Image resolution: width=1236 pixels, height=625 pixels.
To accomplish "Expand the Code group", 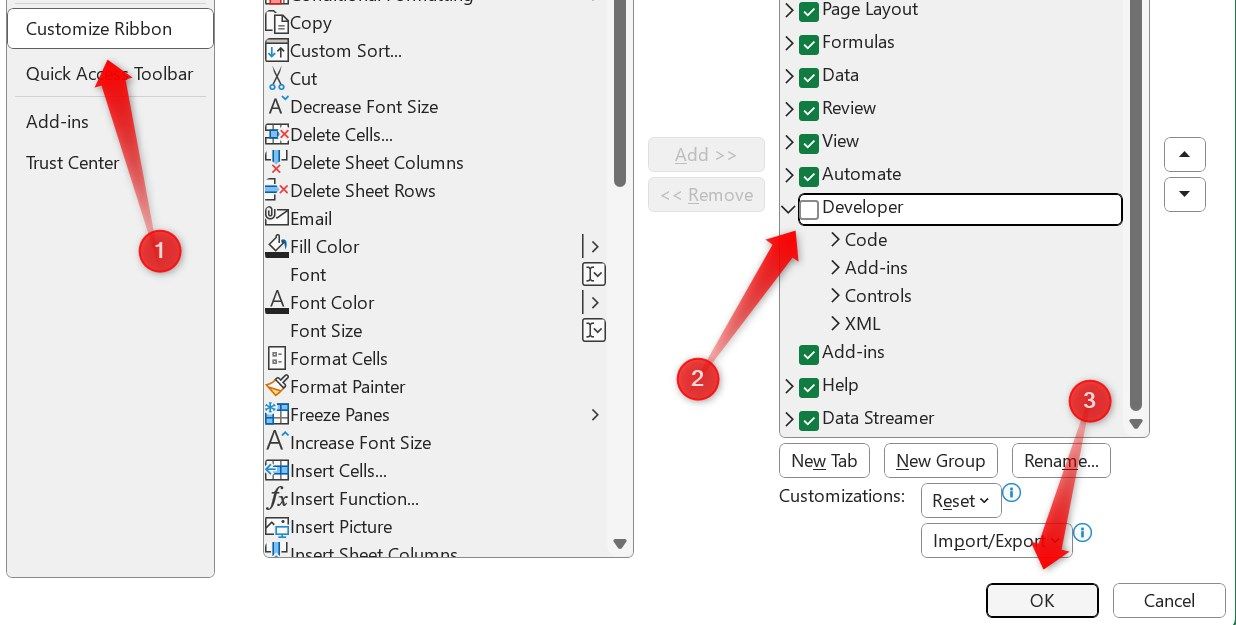I will pos(835,240).
